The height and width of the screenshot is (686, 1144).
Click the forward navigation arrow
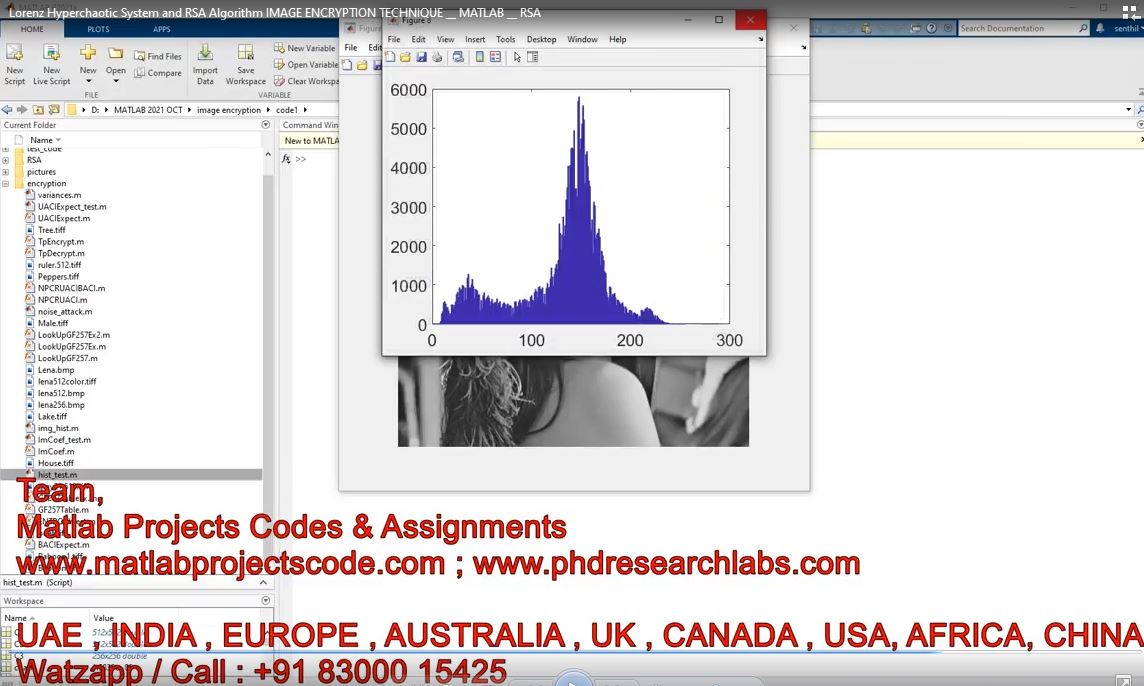click(x=22, y=109)
